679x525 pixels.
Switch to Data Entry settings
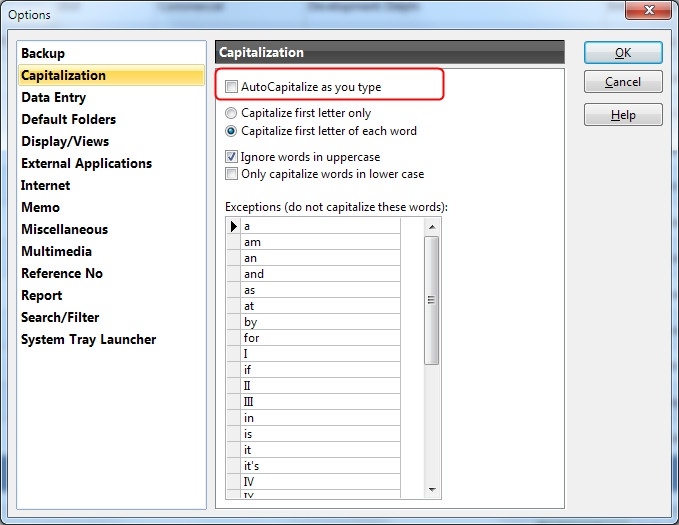(x=53, y=97)
